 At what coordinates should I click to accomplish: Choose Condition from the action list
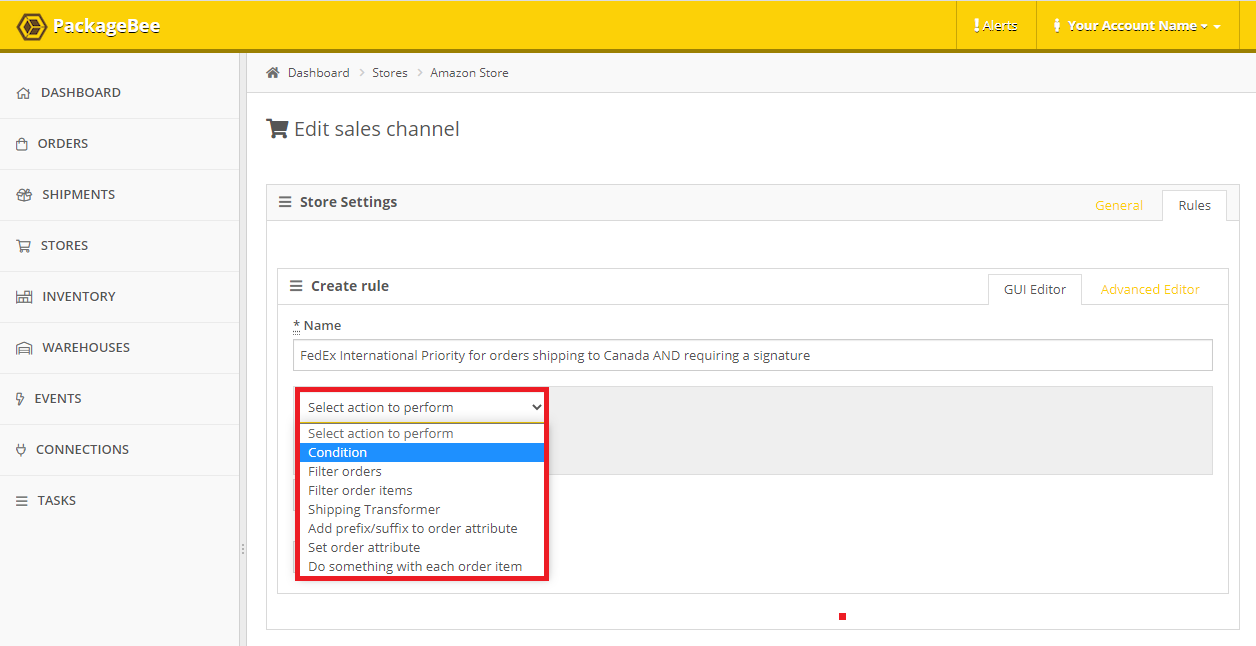[x=338, y=453]
